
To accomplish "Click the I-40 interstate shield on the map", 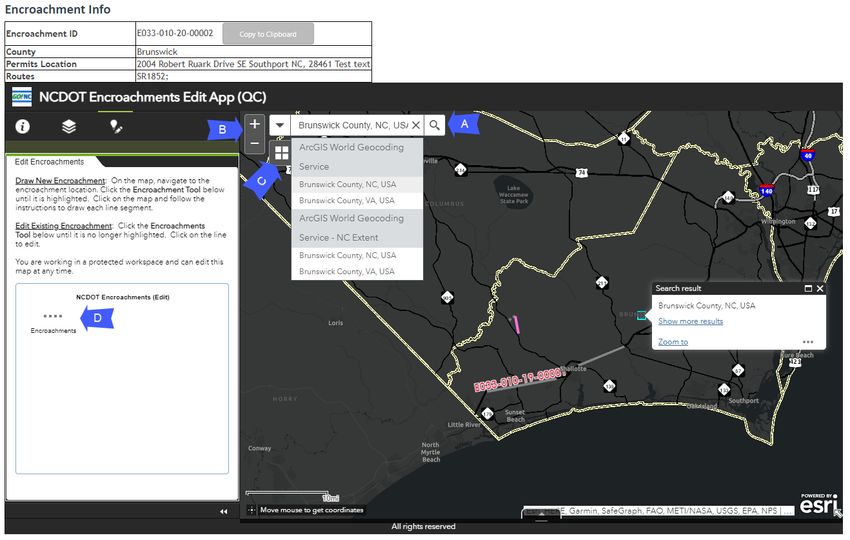I will 808,155.
